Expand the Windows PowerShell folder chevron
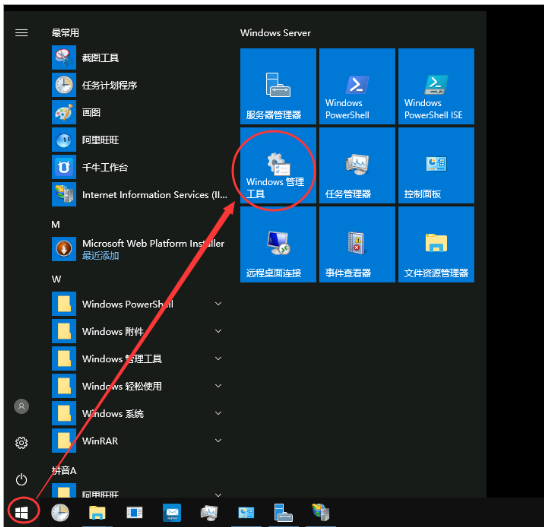 [218, 304]
